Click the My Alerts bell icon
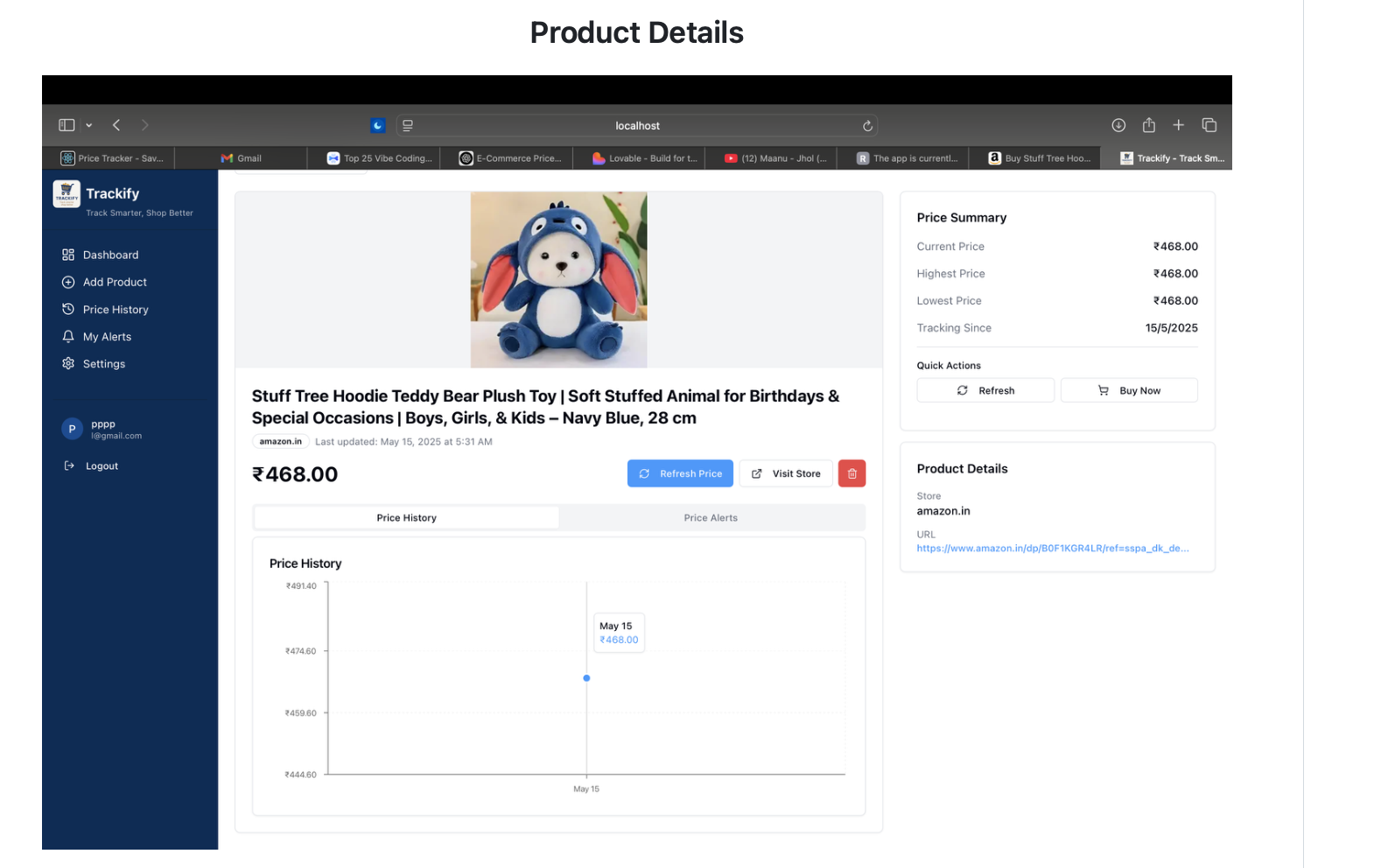 pos(68,336)
